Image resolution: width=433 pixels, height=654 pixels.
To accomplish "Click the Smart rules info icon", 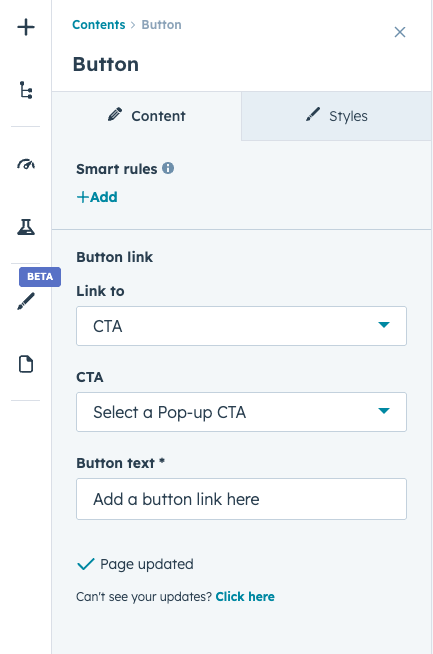I will click(168, 168).
